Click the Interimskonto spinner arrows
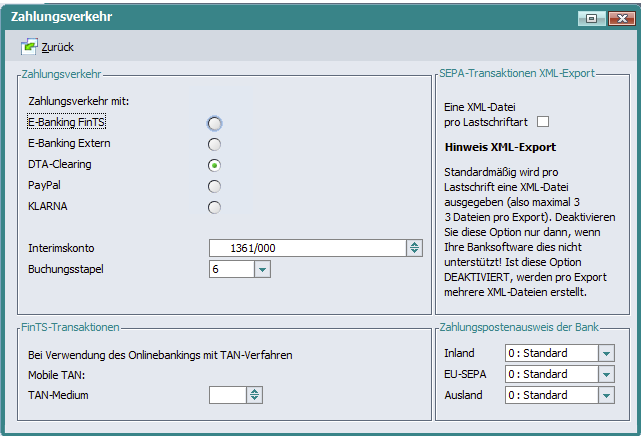This screenshot has width=641, height=436. pos(414,248)
